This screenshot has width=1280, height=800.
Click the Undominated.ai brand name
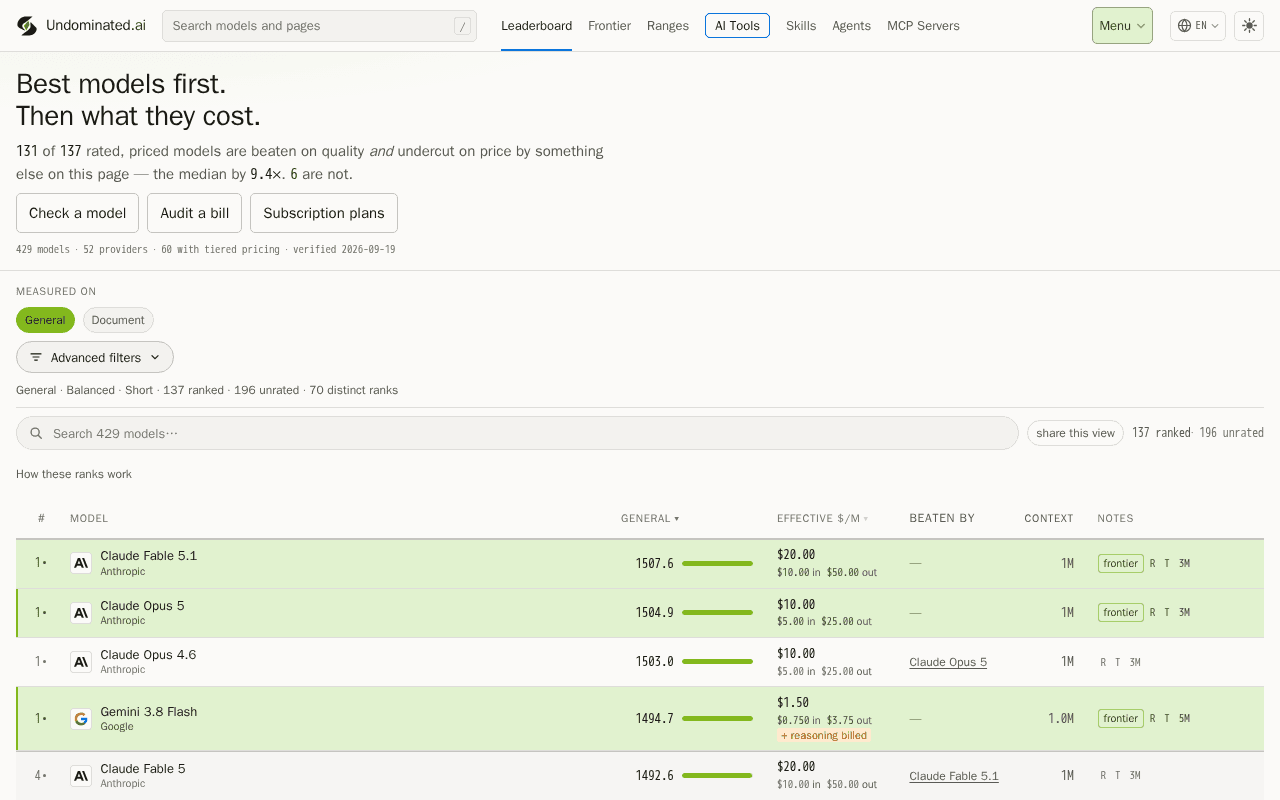click(x=96, y=26)
